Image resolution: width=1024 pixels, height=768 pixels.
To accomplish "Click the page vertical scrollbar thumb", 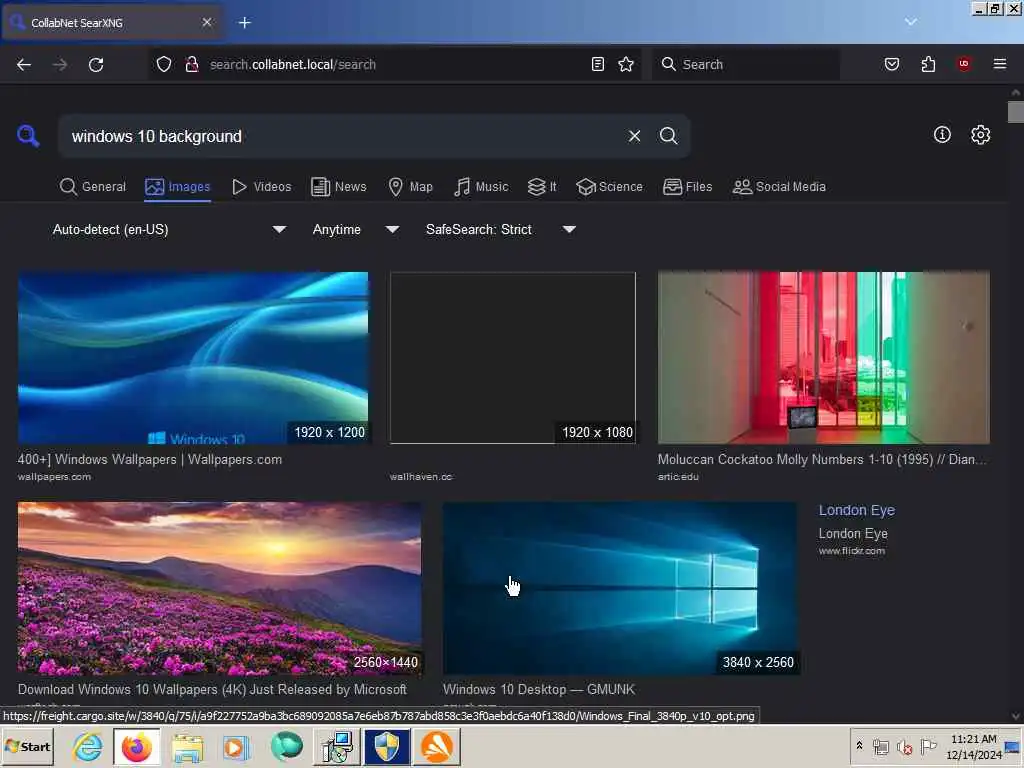I will 1016,112.
